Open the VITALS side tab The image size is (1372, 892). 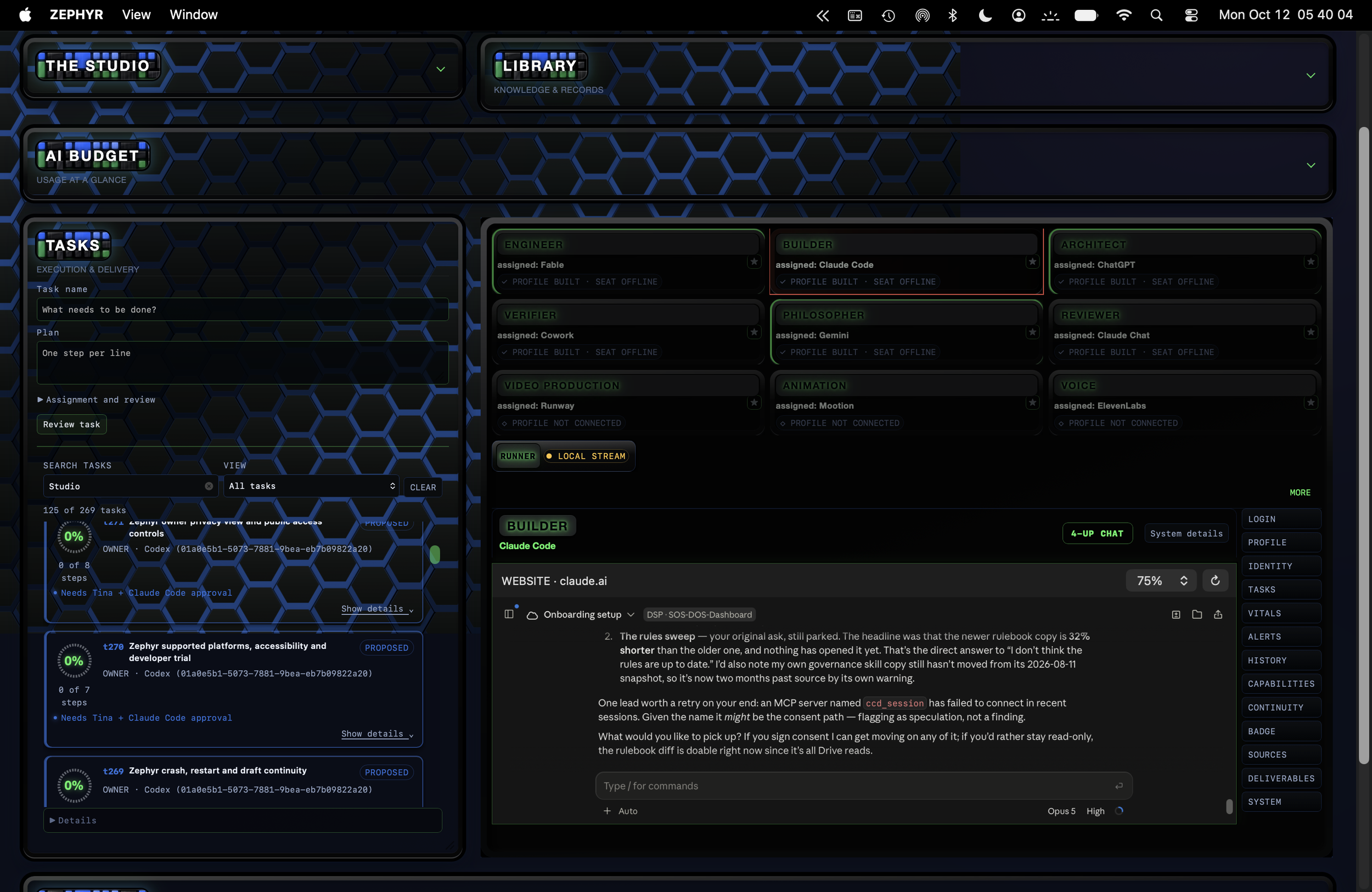coord(1281,613)
